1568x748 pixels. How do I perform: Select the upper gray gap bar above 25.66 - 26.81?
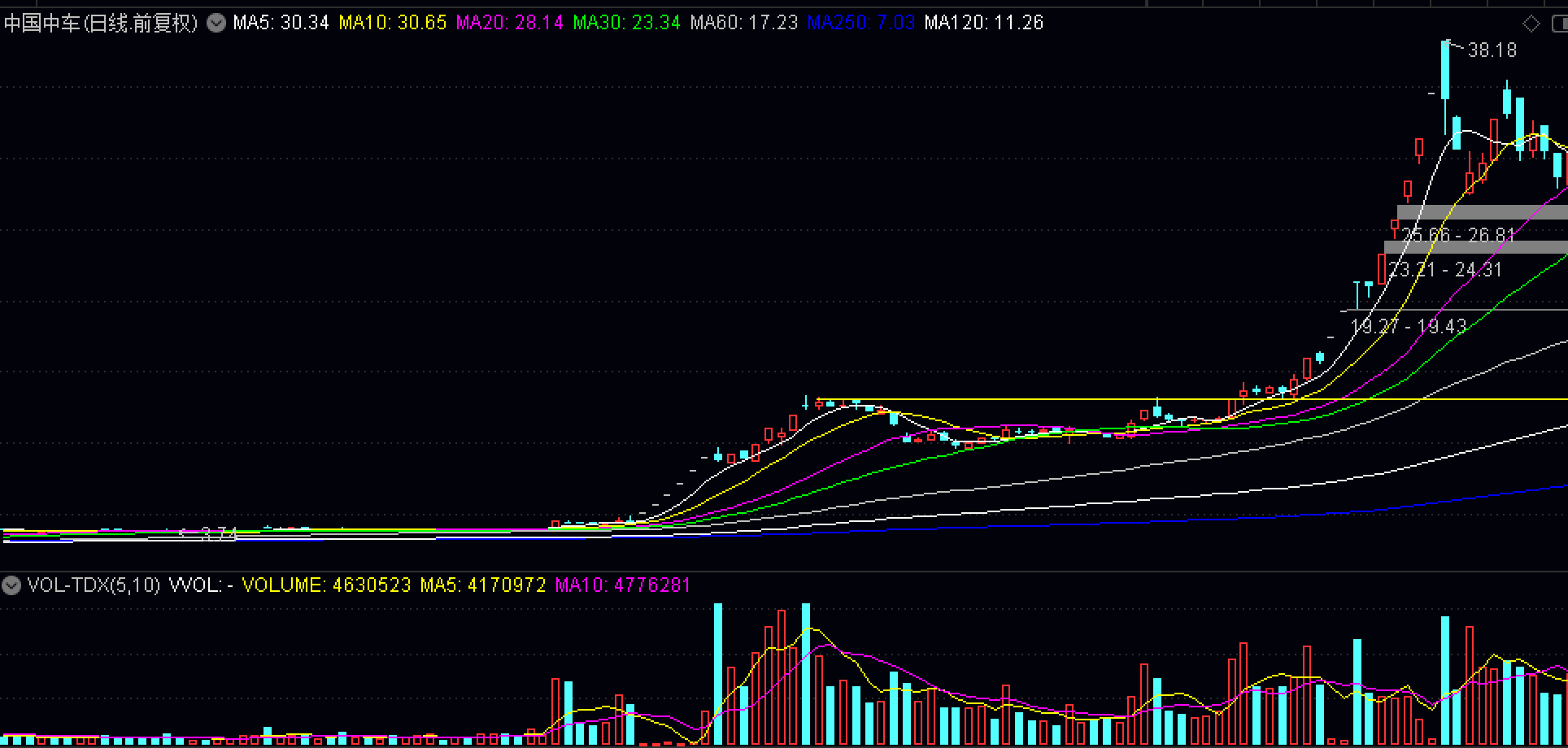1483,212
